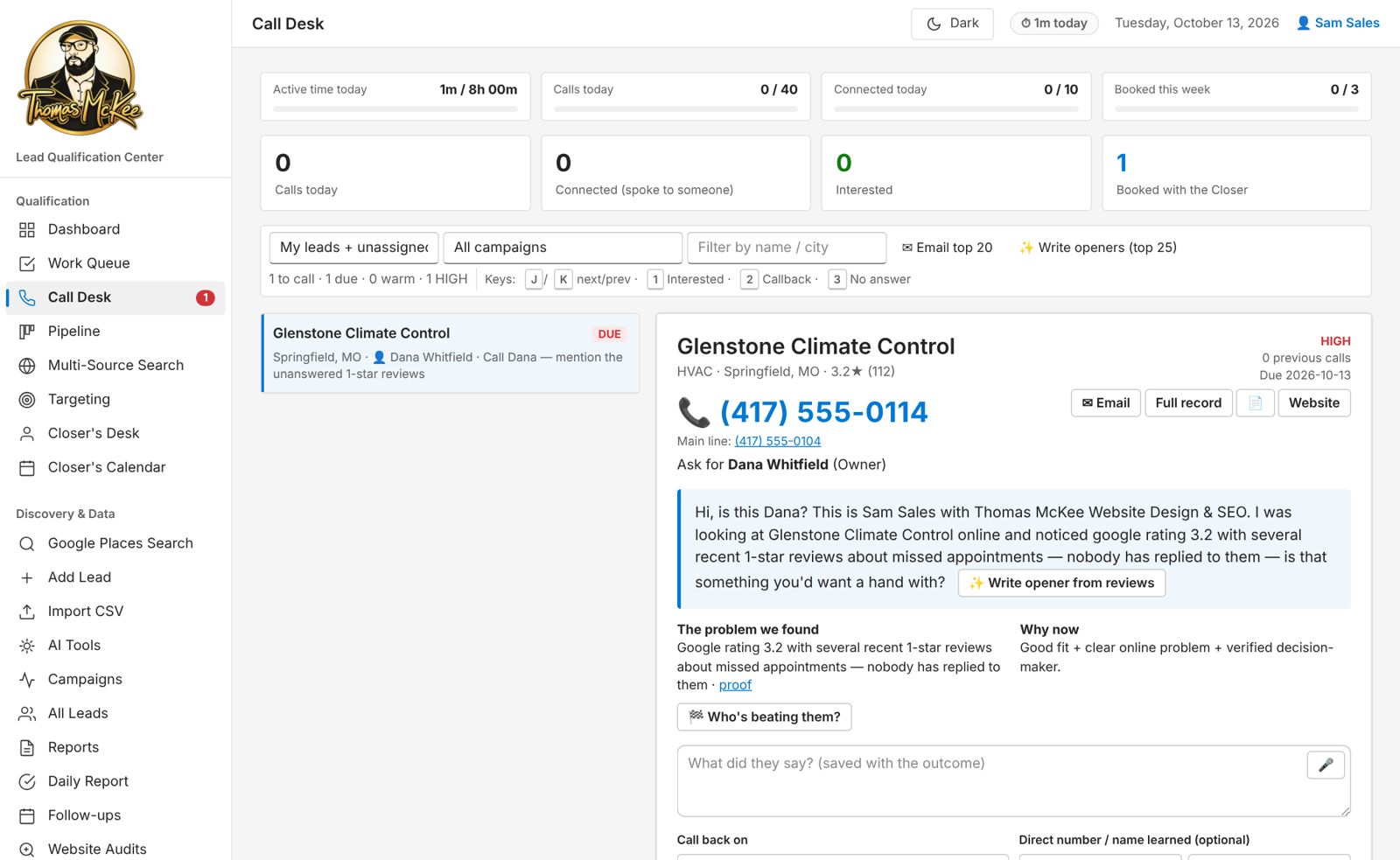
Task: Click the Active time today progress bar
Action: point(395,109)
